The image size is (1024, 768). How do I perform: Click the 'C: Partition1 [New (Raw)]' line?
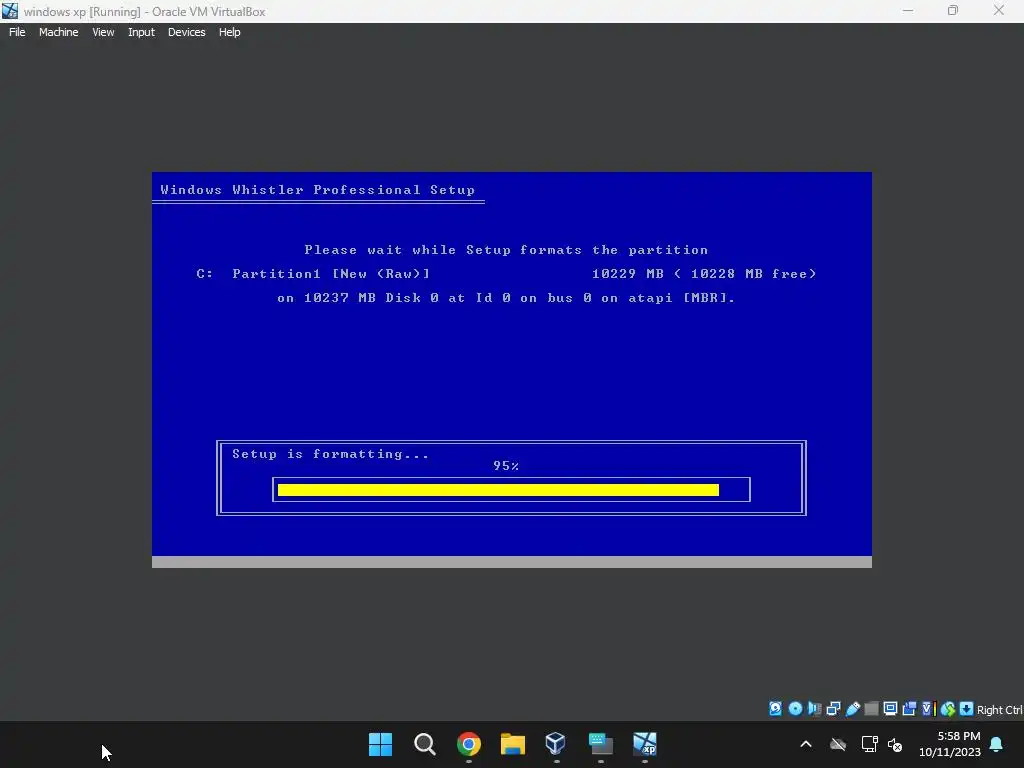coord(313,274)
